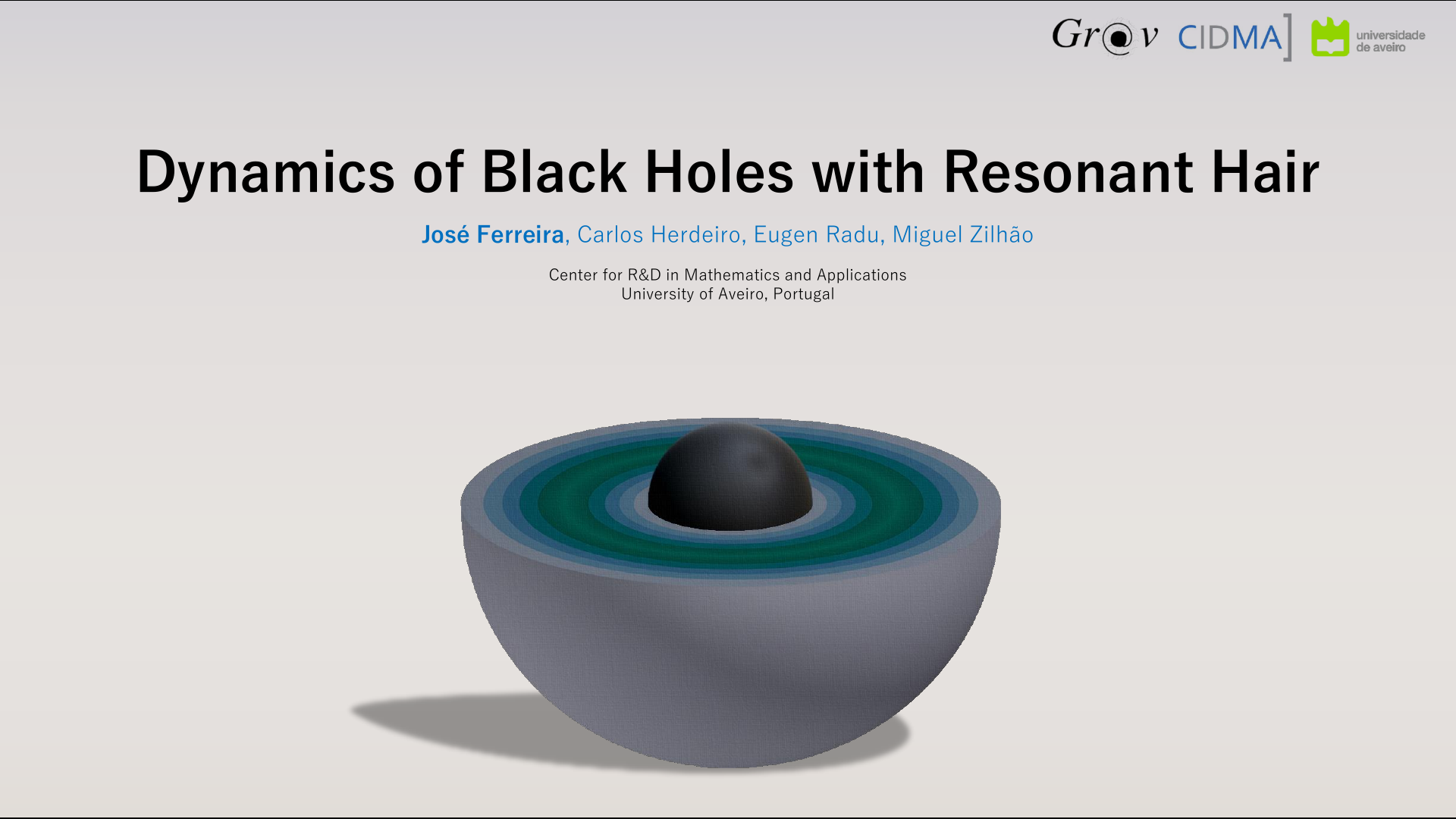Click the "universidade de aveiro" text mark
Screen dimensions: 1456x819
tap(1391, 39)
